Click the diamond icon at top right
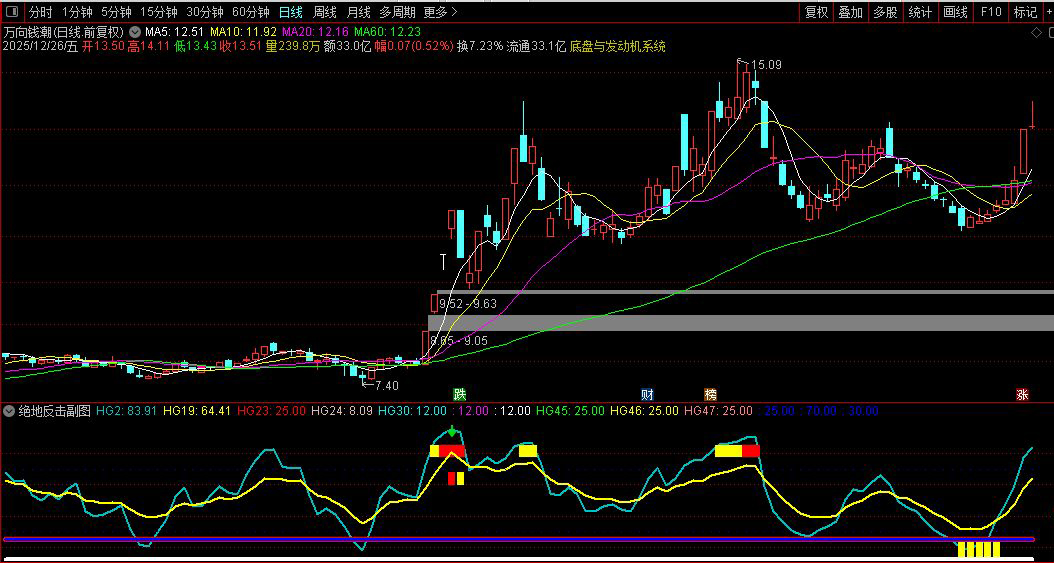The image size is (1054, 563). click(x=1036, y=32)
